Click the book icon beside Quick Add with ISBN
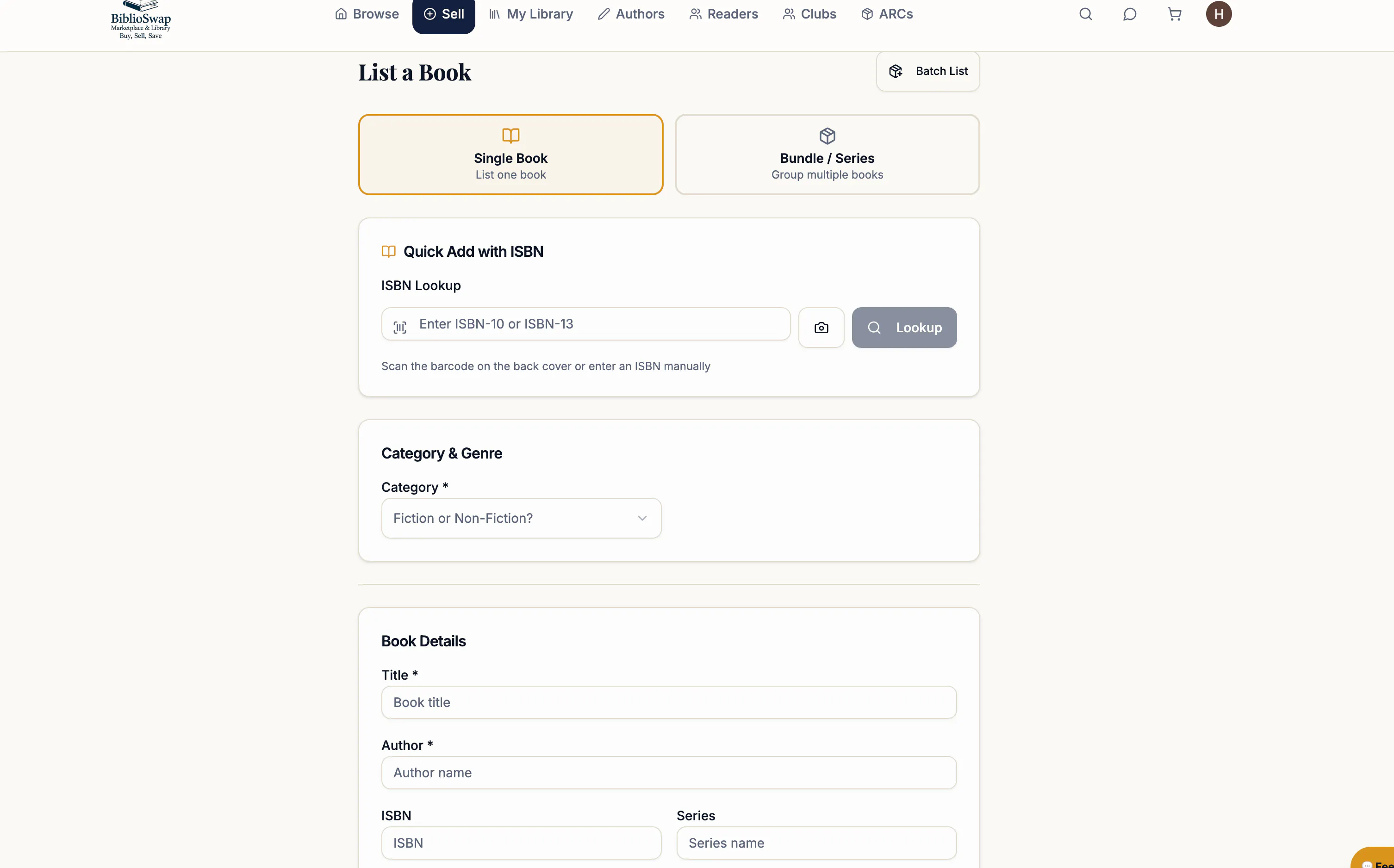 pos(389,251)
